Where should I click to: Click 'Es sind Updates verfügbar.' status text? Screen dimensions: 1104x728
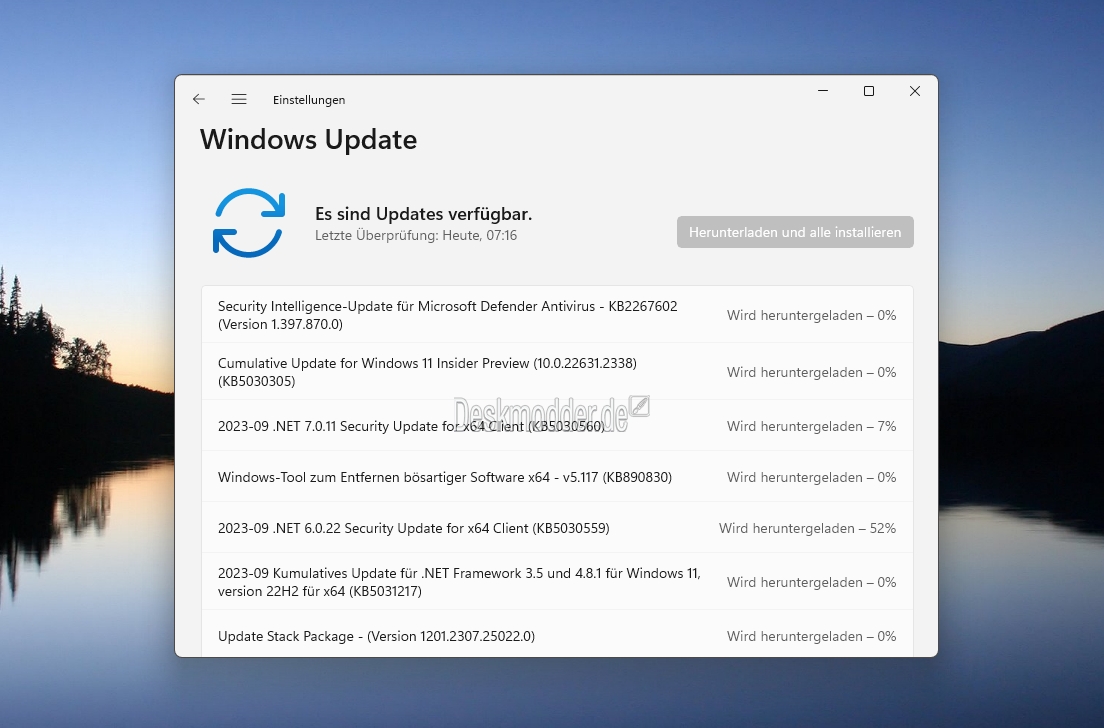(423, 214)
